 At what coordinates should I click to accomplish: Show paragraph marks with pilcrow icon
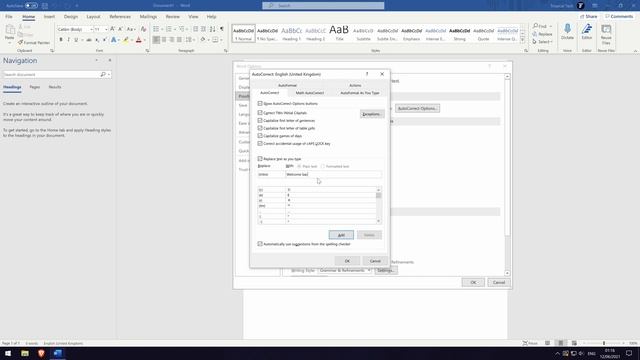[222, 29]
